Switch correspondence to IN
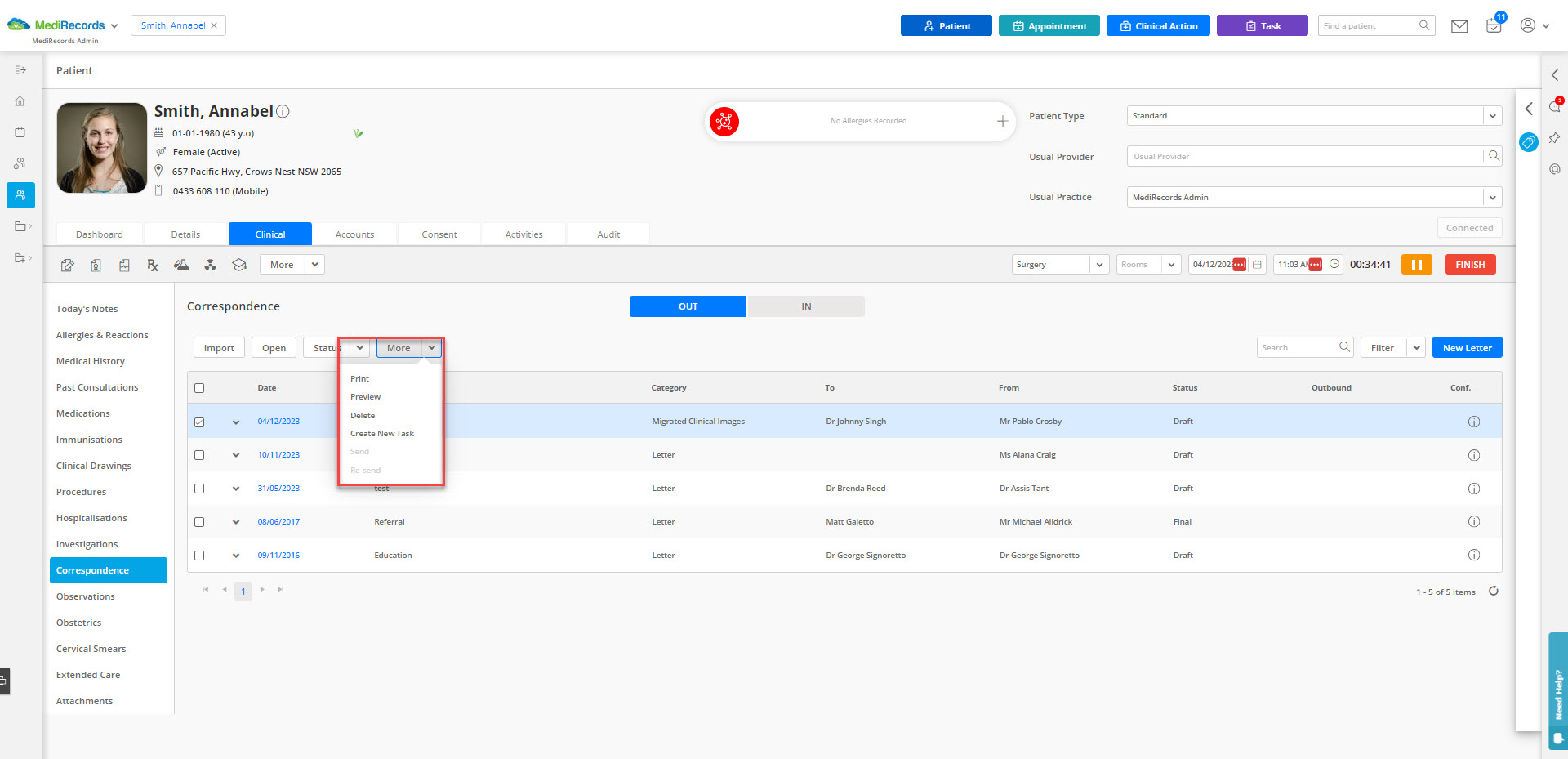This screenshot has width=1568, height=759. click(806, 306)
